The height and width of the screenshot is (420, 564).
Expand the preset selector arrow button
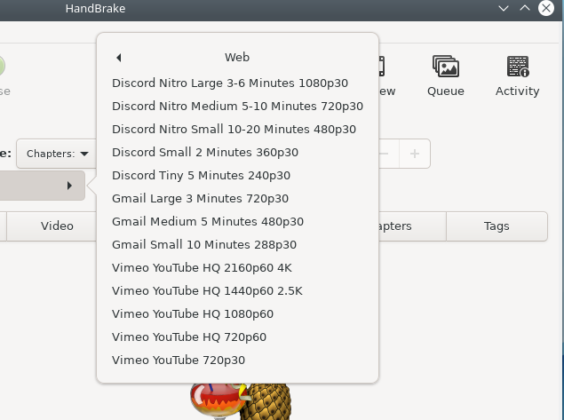click(42, 186)
